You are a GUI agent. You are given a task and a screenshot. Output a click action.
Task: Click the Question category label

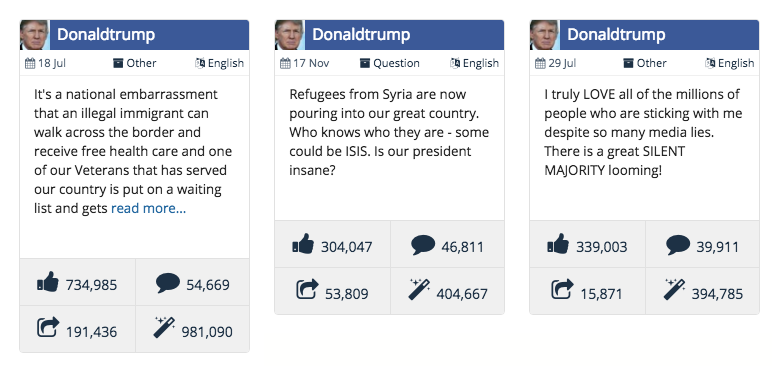coord(396,63)
